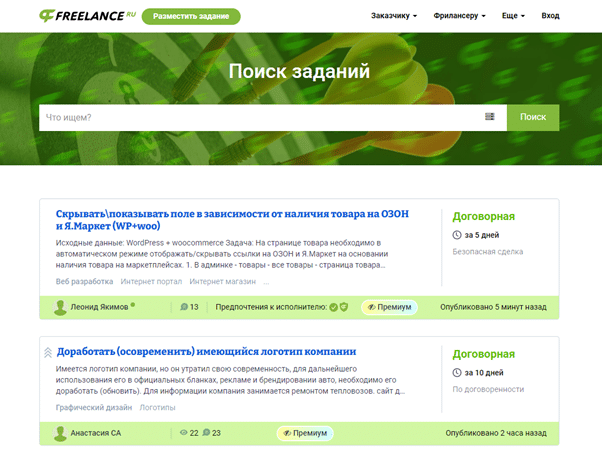This screenshot has height=455, width=602.
Task: Click the clock icon beside за 10 дней
Action: click(457, 372)
